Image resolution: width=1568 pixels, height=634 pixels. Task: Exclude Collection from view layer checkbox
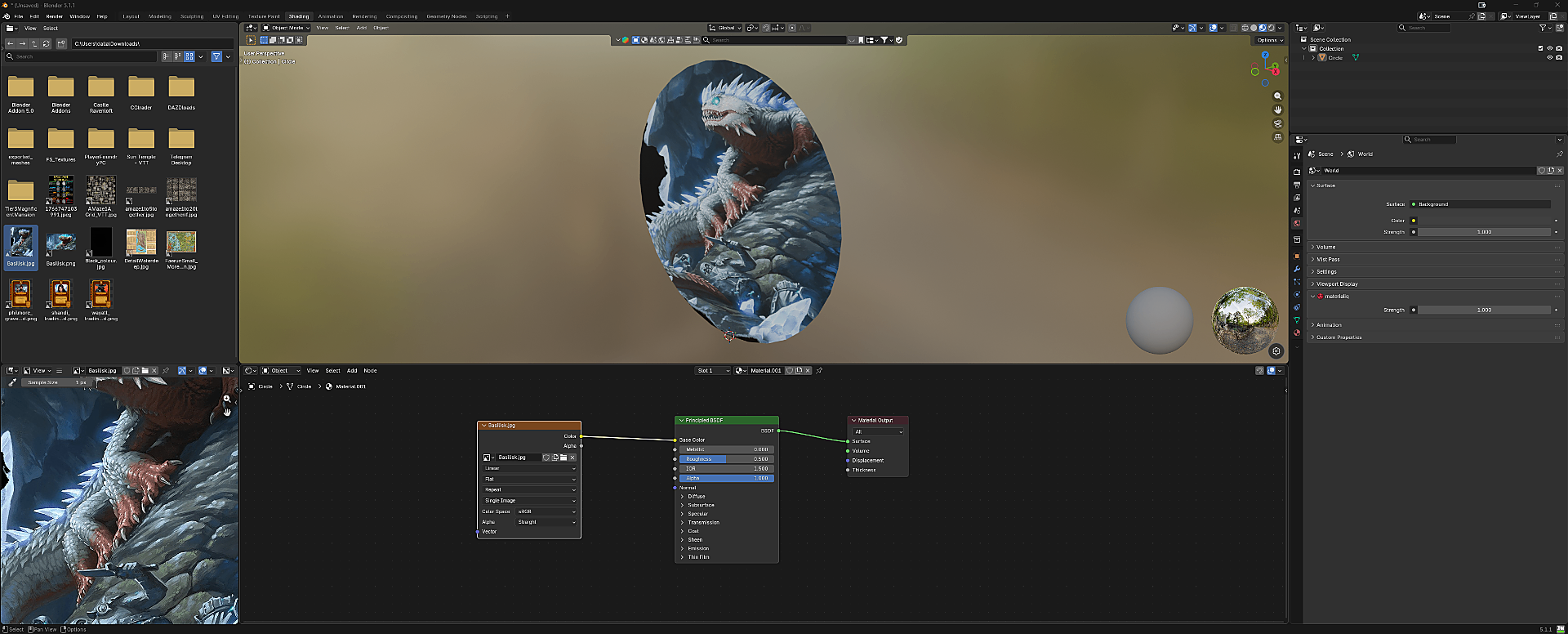tap(1541, 48)
